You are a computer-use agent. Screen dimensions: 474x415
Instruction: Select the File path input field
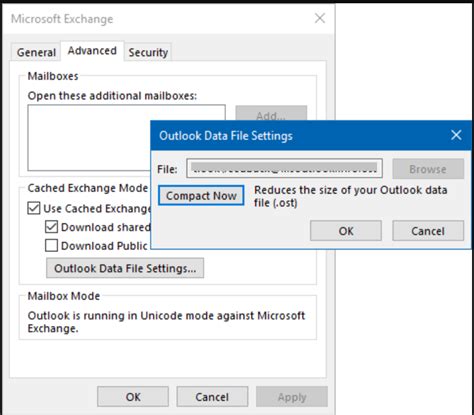[284, 169]
